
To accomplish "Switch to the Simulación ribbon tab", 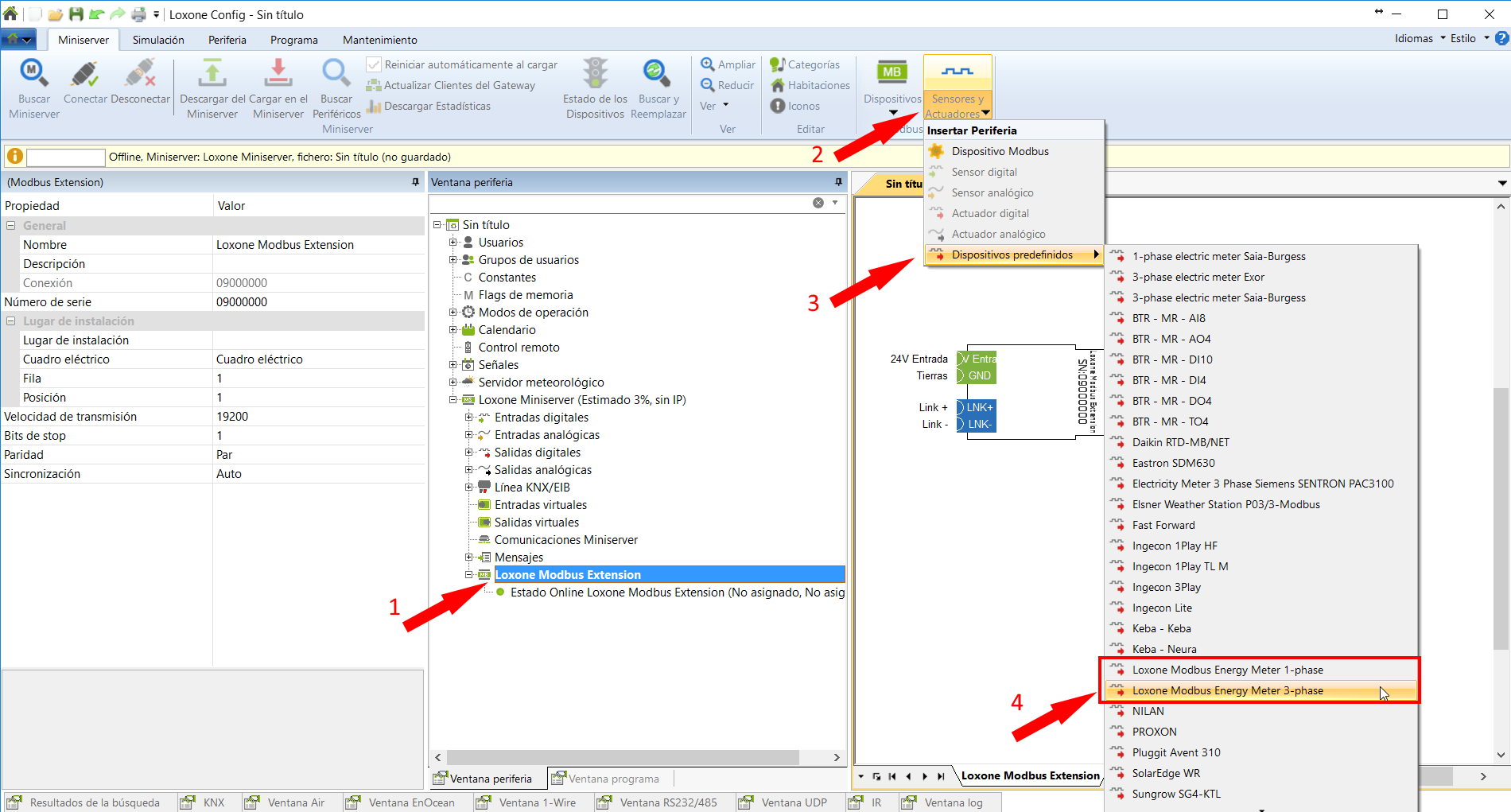I will coord(158,40).
